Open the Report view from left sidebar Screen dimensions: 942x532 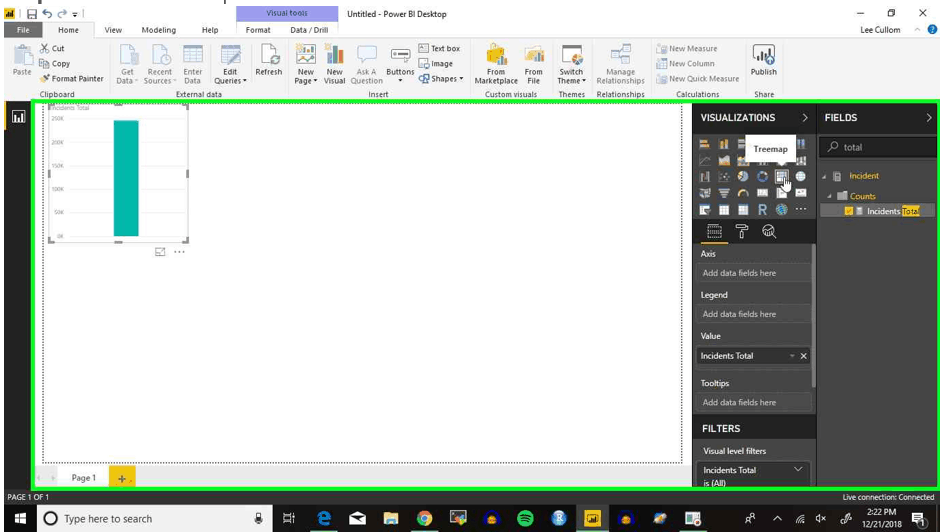click(19, 116)
